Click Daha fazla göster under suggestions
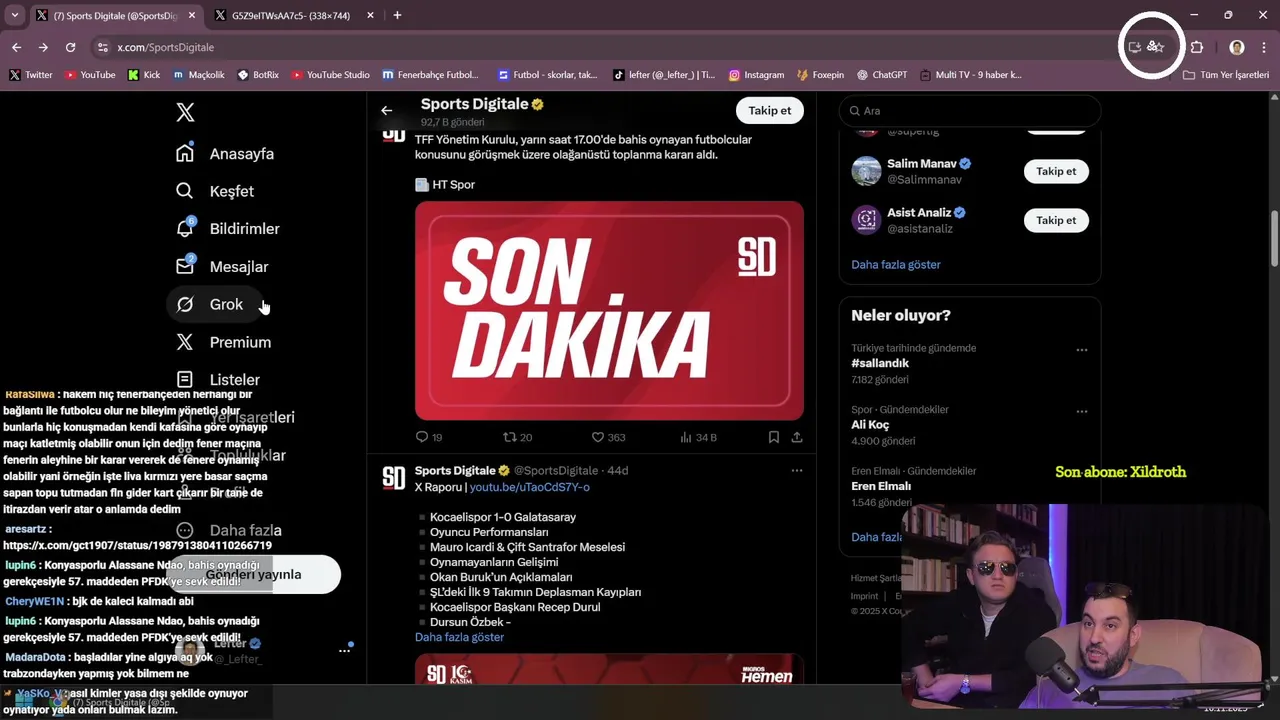This screenshot has height=720, width=1280. [895, 265]
